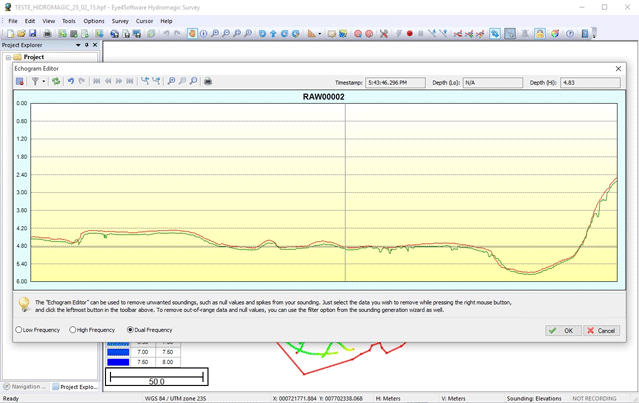Click the main toolbar Print icon
639x403 pixels.
(x=47, y=34)
